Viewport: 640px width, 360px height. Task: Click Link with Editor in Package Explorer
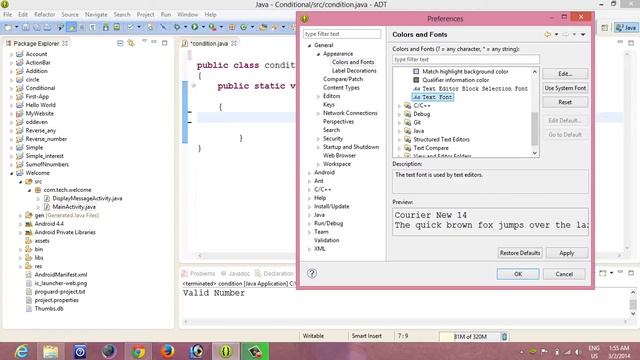131,43
